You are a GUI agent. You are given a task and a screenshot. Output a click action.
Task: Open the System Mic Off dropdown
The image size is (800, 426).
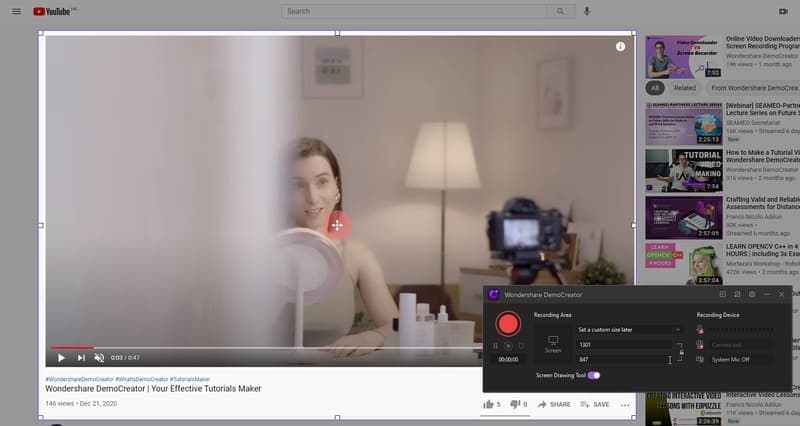point(741,360)
